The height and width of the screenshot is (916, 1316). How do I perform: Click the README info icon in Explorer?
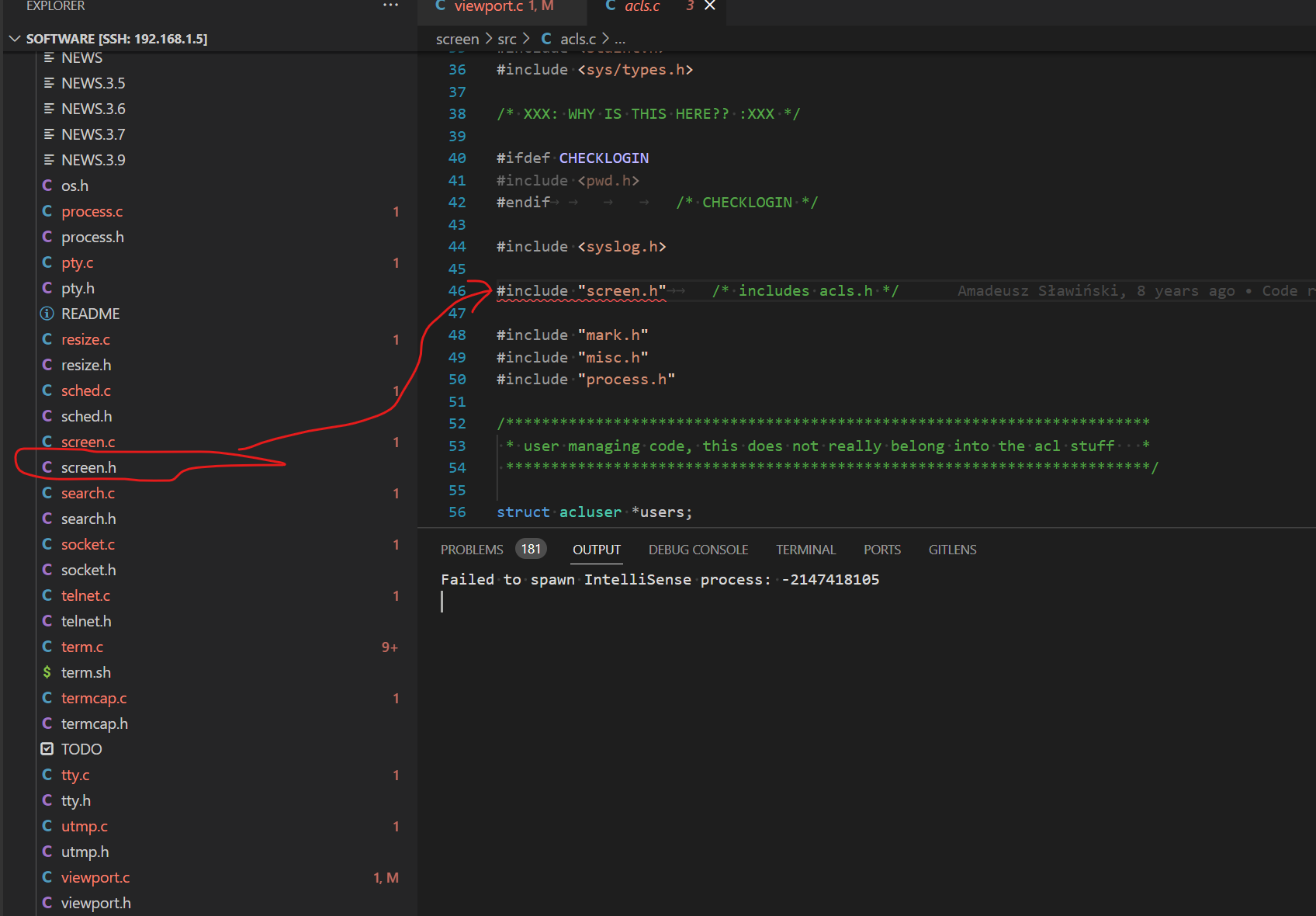point(47,314)
